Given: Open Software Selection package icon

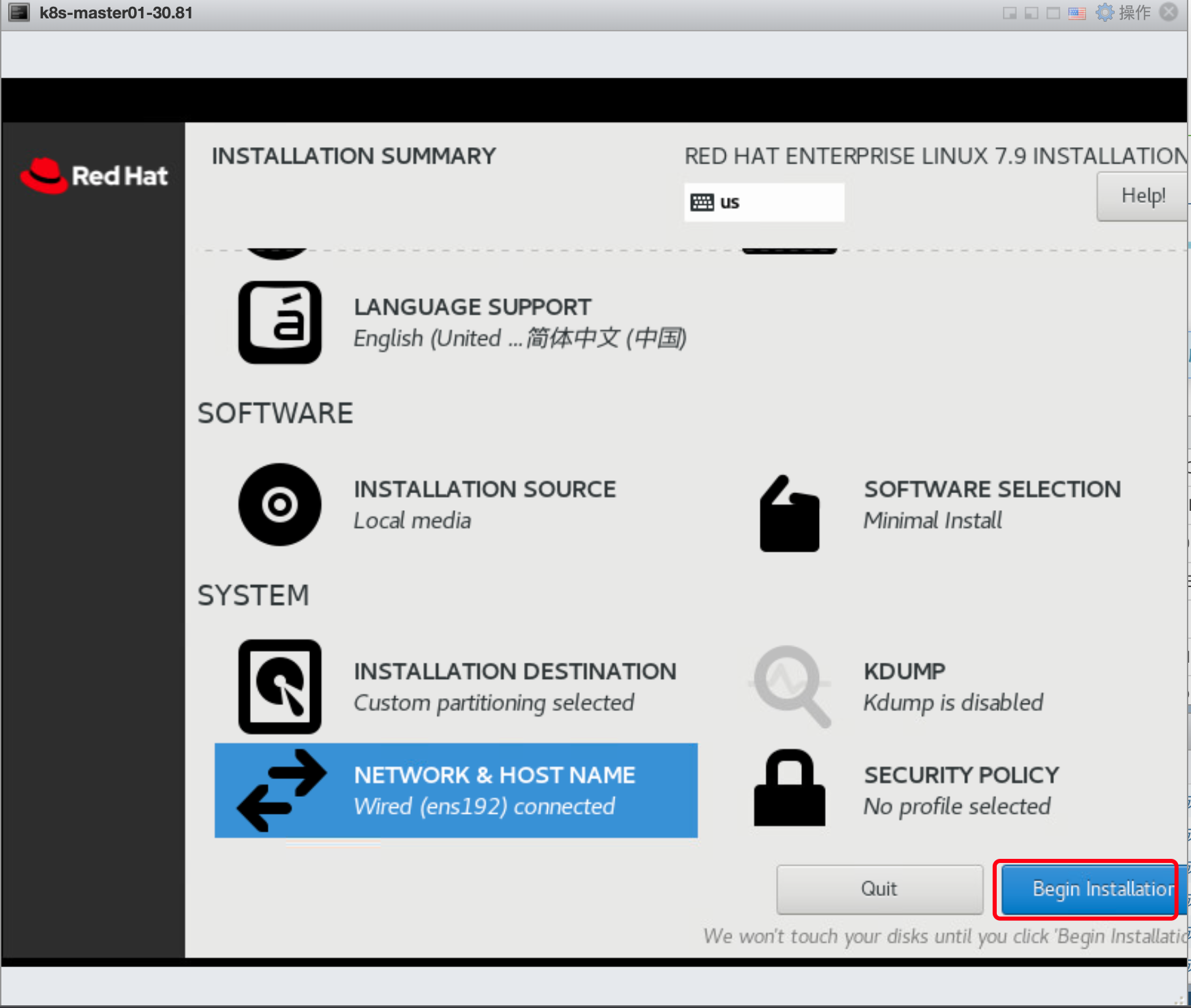Looking at the screenshot, I should (x=789, y=514).
